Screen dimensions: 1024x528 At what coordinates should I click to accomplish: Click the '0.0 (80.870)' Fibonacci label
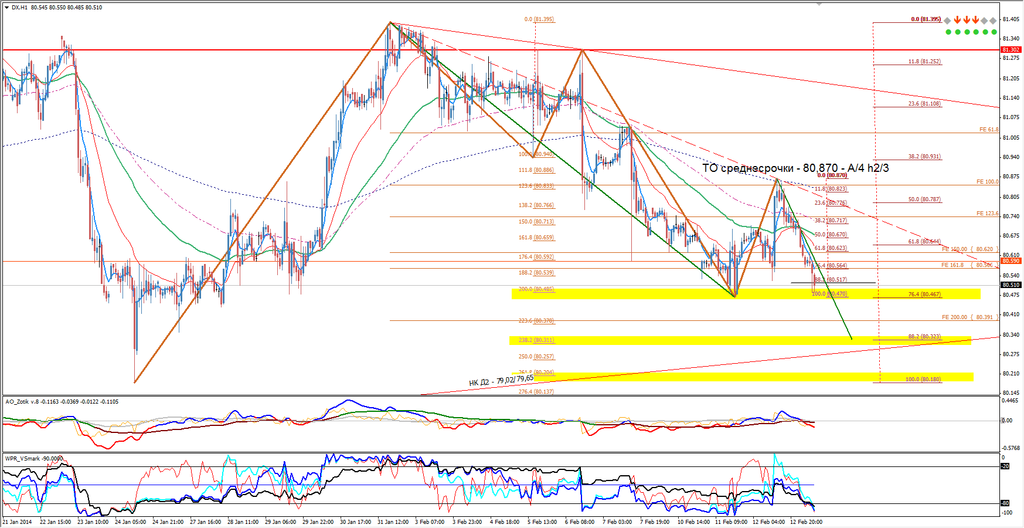pos(832,176)
